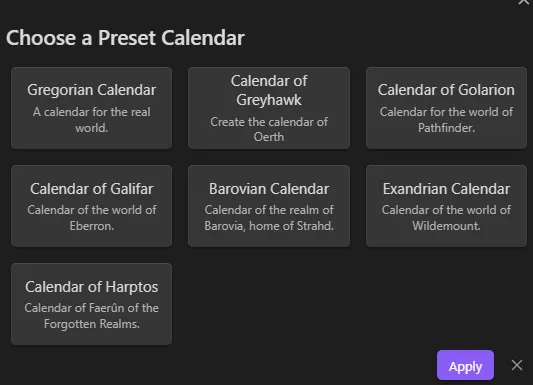The width and height of the screenshot is (533, 385).
Task: Click the 'world of Eberron' description
Action: (91, 218)
